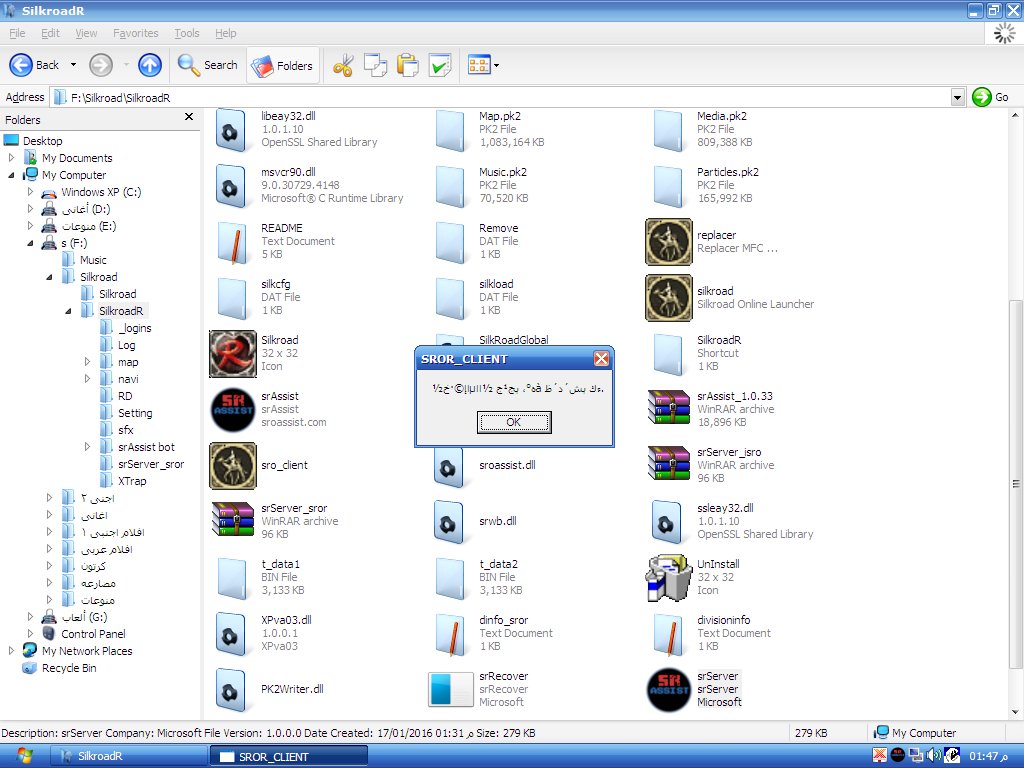Collapse My Computer in folder tree
This screenshot has height=768, width=1024.
coord(10,175)
